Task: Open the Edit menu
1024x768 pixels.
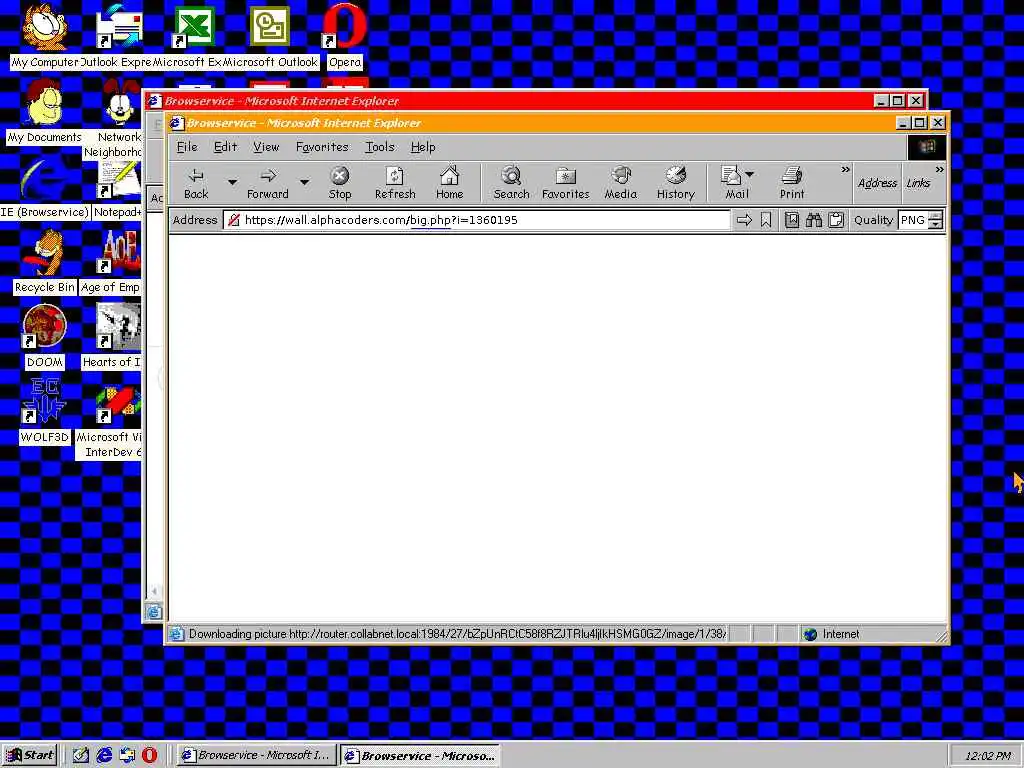Action: 225,147
